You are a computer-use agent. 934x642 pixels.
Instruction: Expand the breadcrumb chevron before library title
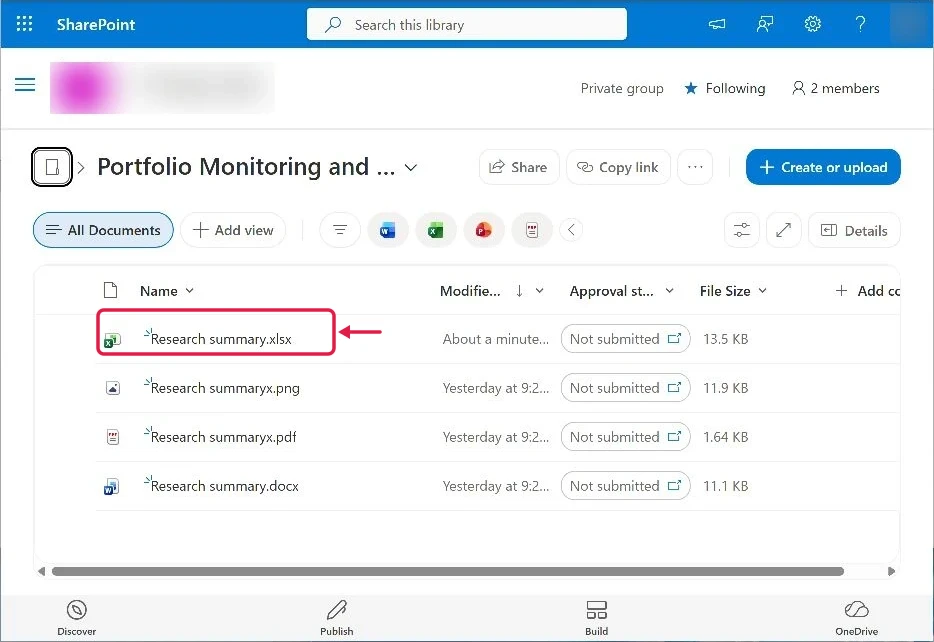81,168
